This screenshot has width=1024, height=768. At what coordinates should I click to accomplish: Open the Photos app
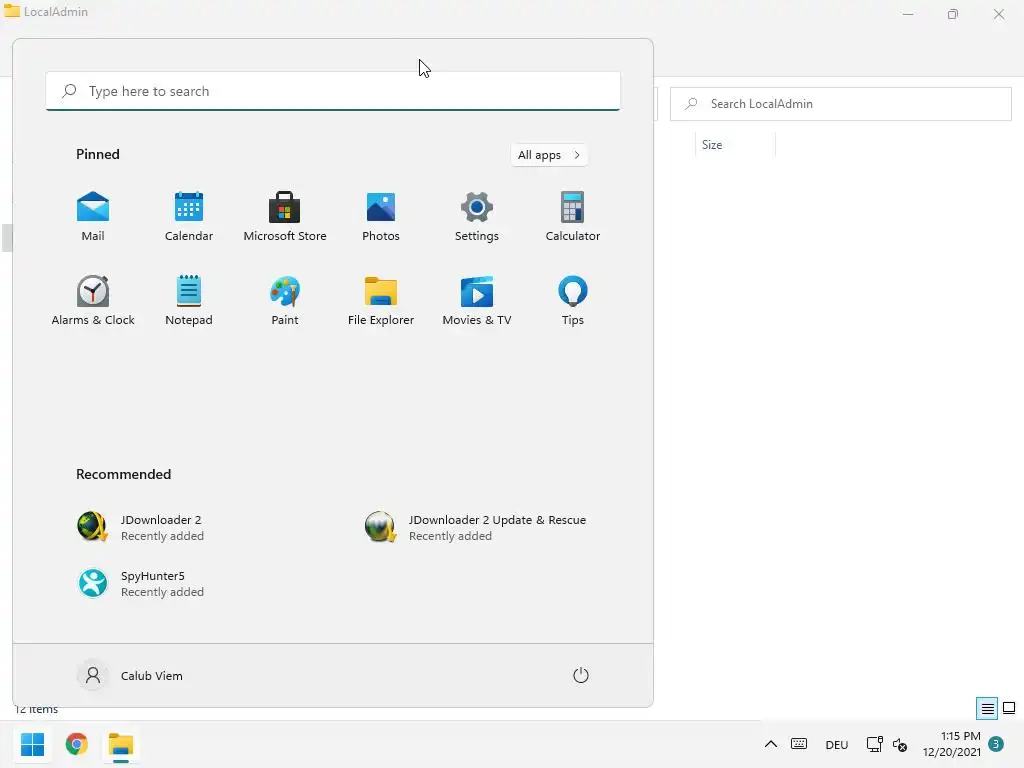coord(381,217)
